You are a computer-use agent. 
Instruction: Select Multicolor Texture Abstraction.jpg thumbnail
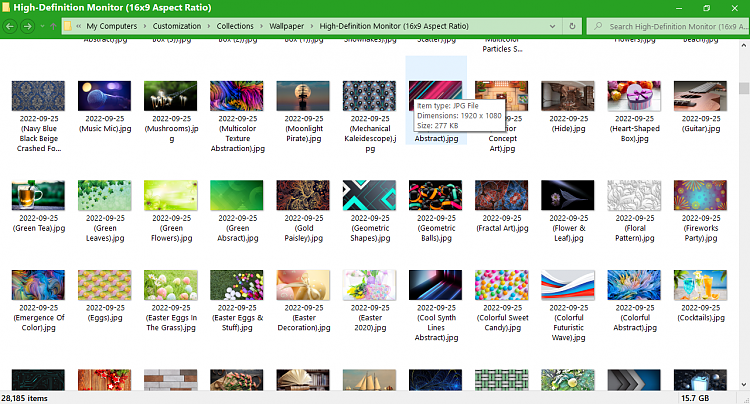(237, 96)
